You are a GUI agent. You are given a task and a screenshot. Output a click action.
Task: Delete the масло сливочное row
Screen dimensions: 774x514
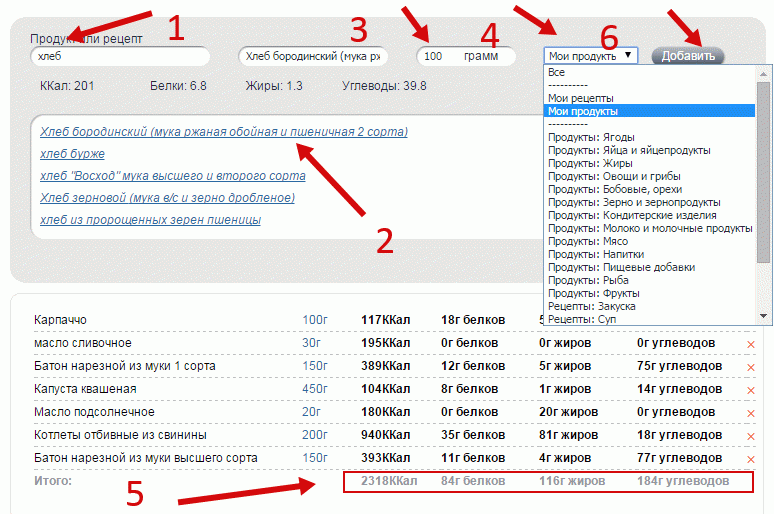tap(750, 345)
